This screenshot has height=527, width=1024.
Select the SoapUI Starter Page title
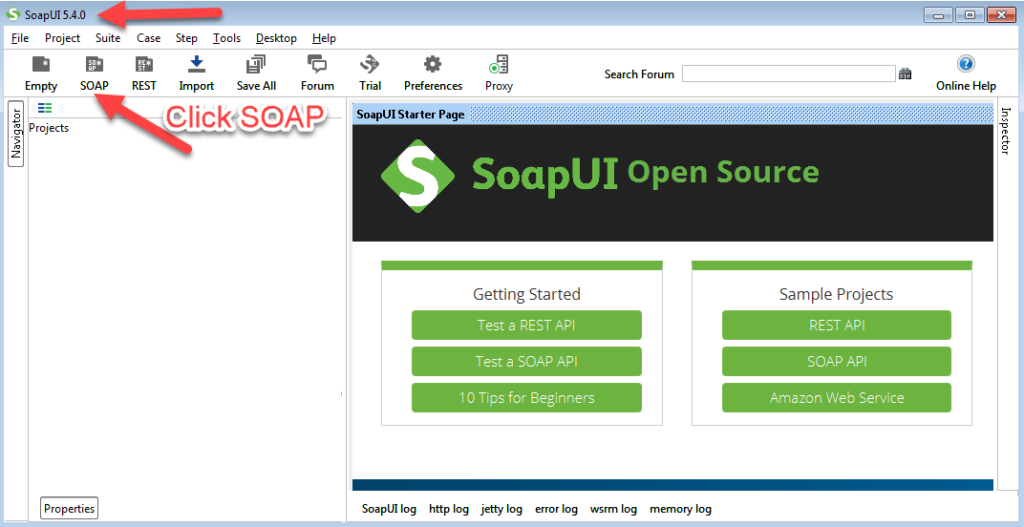point(411,115)
